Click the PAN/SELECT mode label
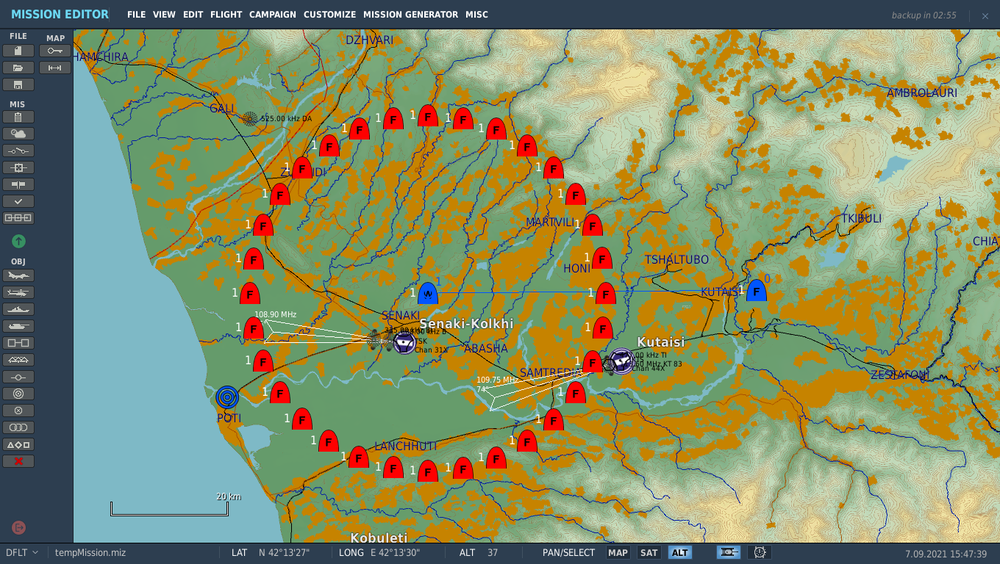The height and width of the screenshot is (564, 1000). 568,553
